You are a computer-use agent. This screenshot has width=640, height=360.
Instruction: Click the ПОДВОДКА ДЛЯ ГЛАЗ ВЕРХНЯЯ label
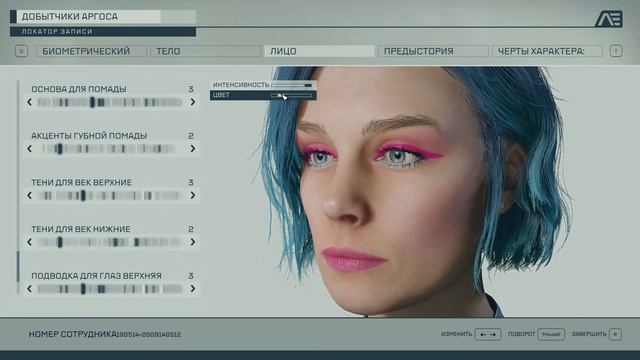[96, 276]
